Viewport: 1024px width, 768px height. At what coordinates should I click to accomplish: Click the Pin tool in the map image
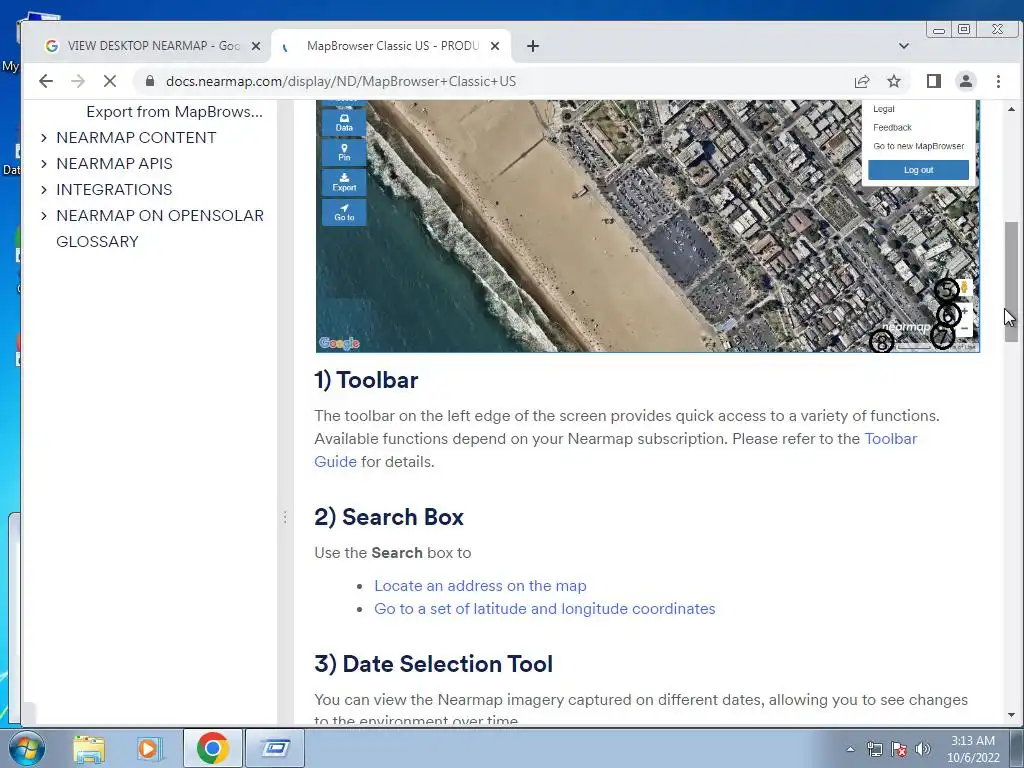[x=344, y=153]
